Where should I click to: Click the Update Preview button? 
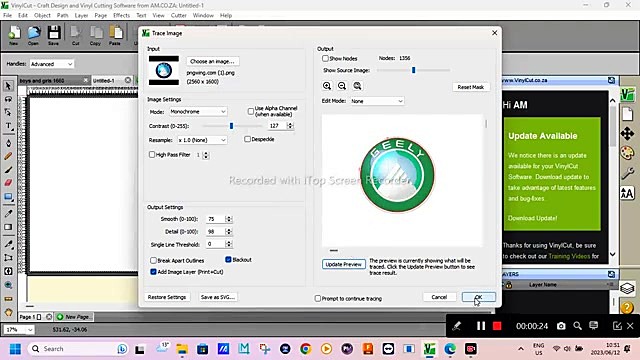[x=344, y=264]
